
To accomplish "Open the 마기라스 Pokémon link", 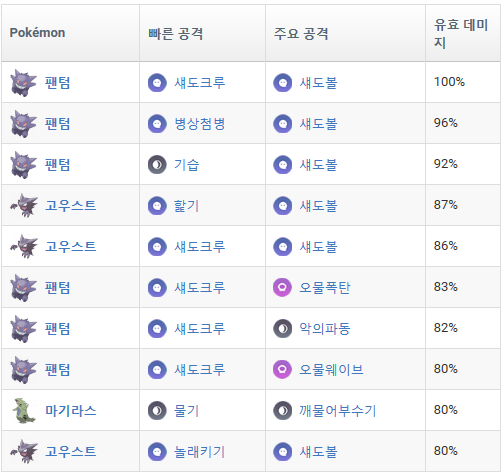I will [x=71, y=410].
